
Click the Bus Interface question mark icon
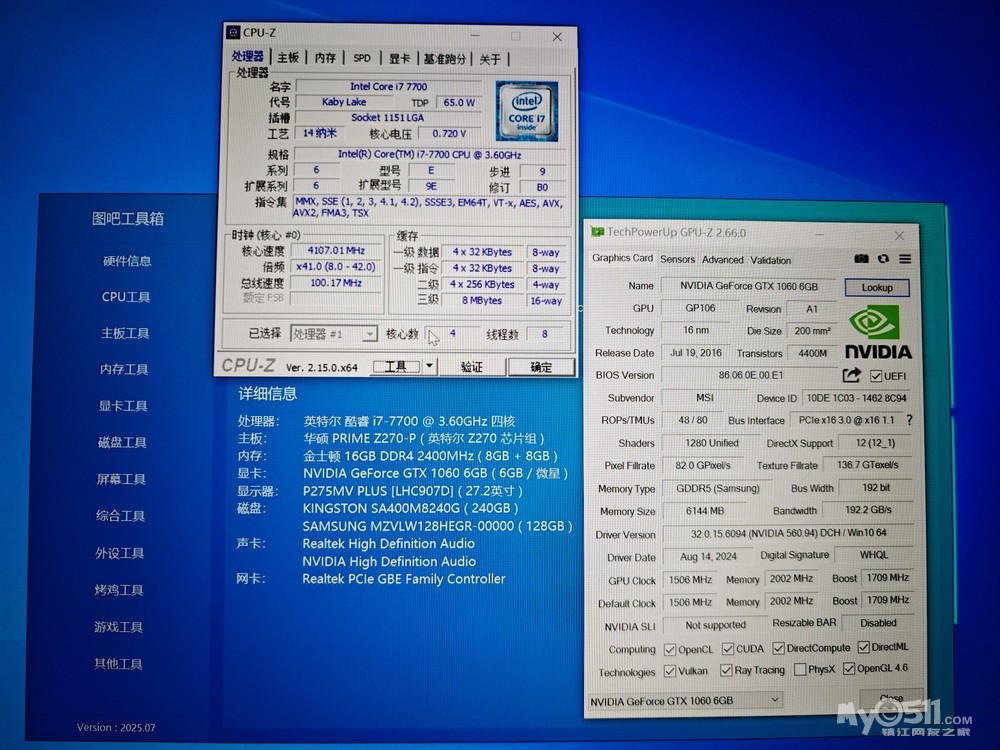pyautogui.click(x=909, y=421)
